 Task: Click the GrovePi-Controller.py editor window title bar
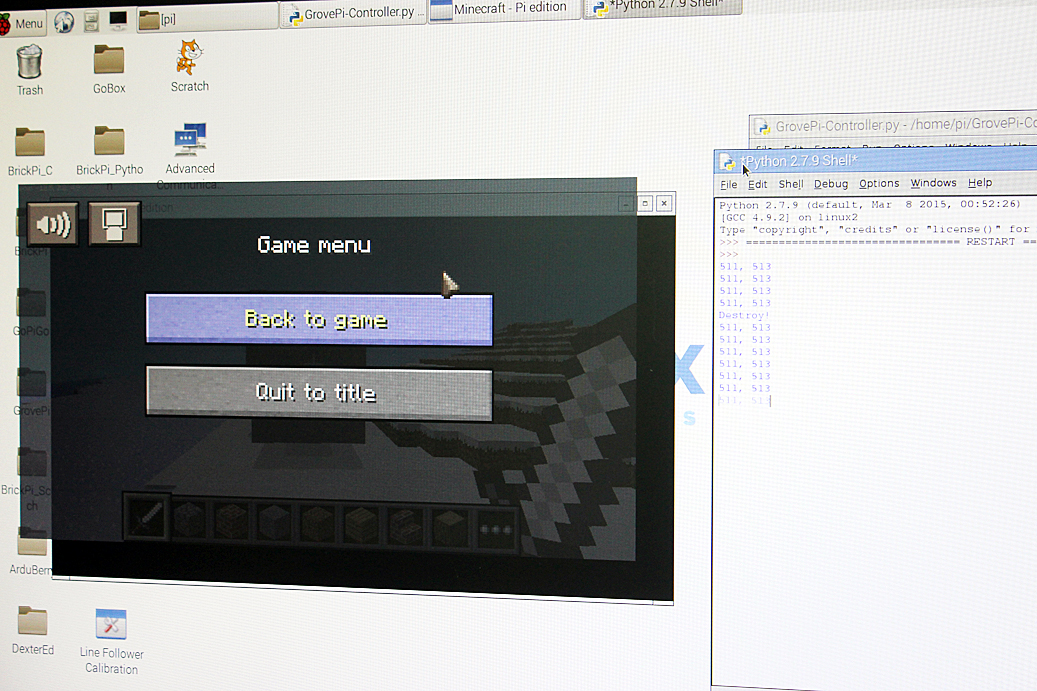pos(893,126)
